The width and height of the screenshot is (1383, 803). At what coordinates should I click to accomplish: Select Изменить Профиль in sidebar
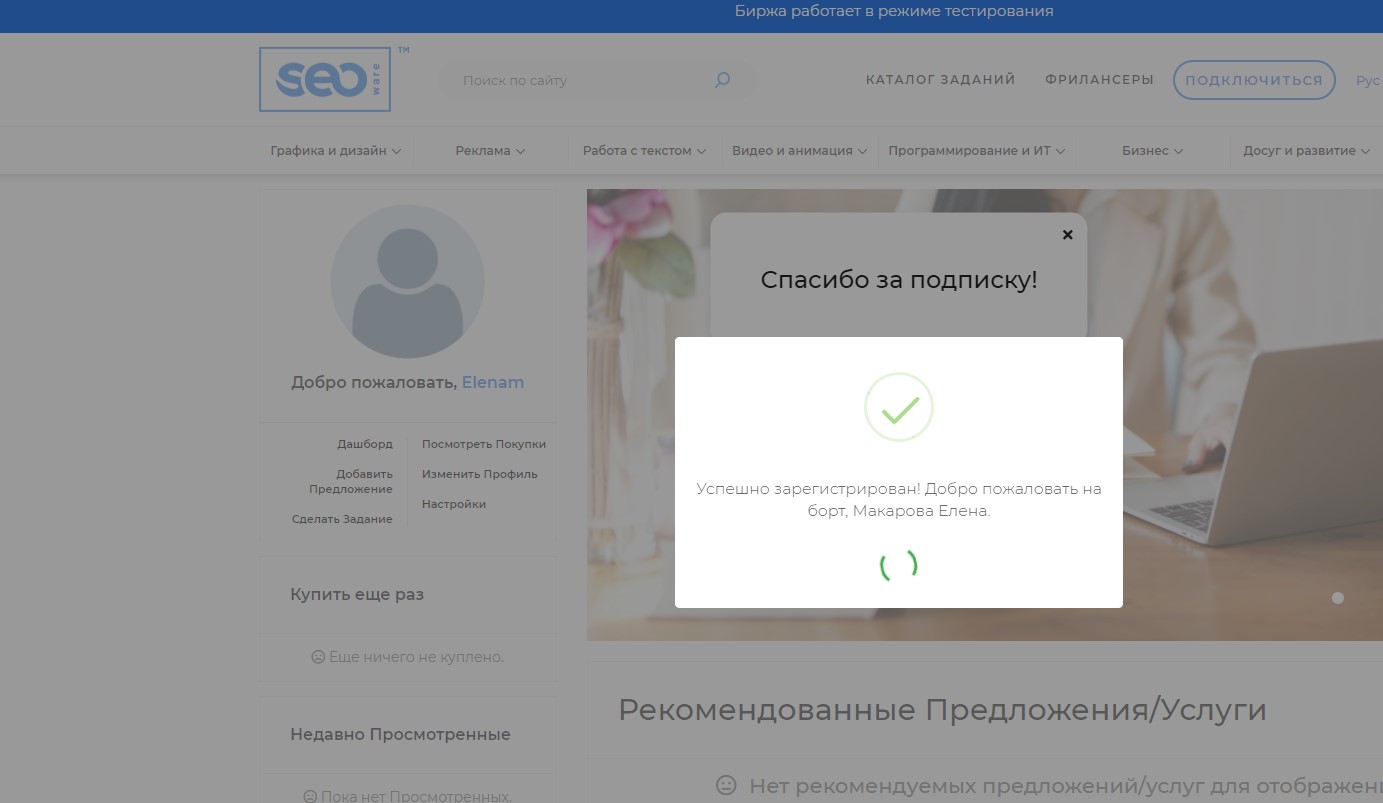[479, 474]
